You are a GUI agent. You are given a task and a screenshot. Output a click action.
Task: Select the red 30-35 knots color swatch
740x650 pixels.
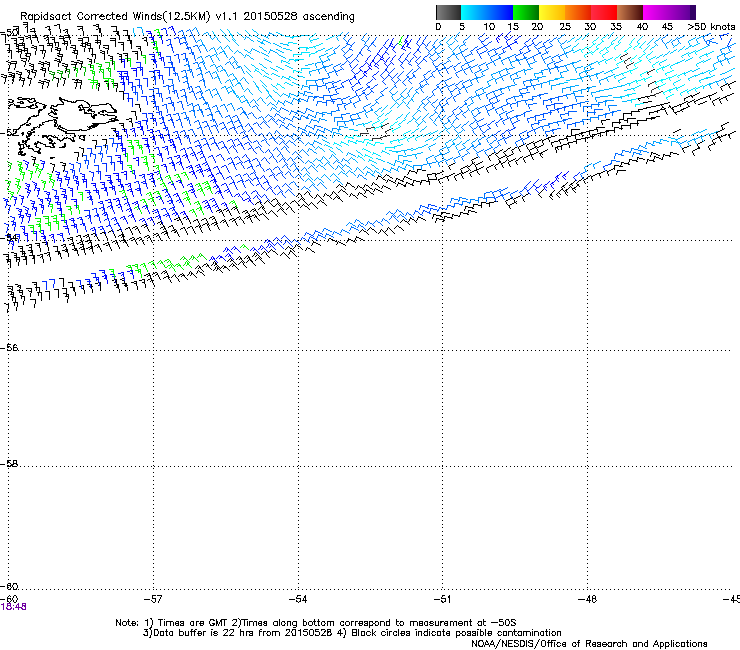click(x=604, y=12)
